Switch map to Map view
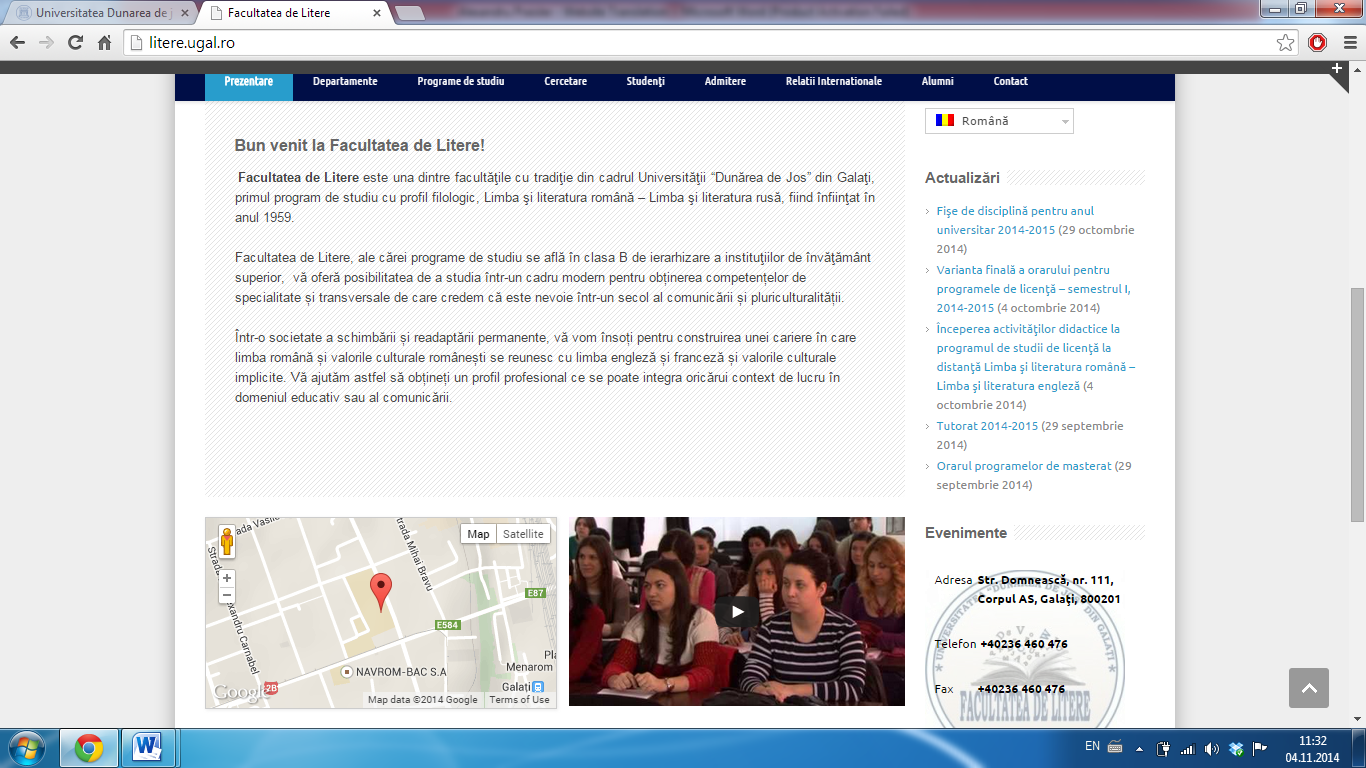 [478, 534]
